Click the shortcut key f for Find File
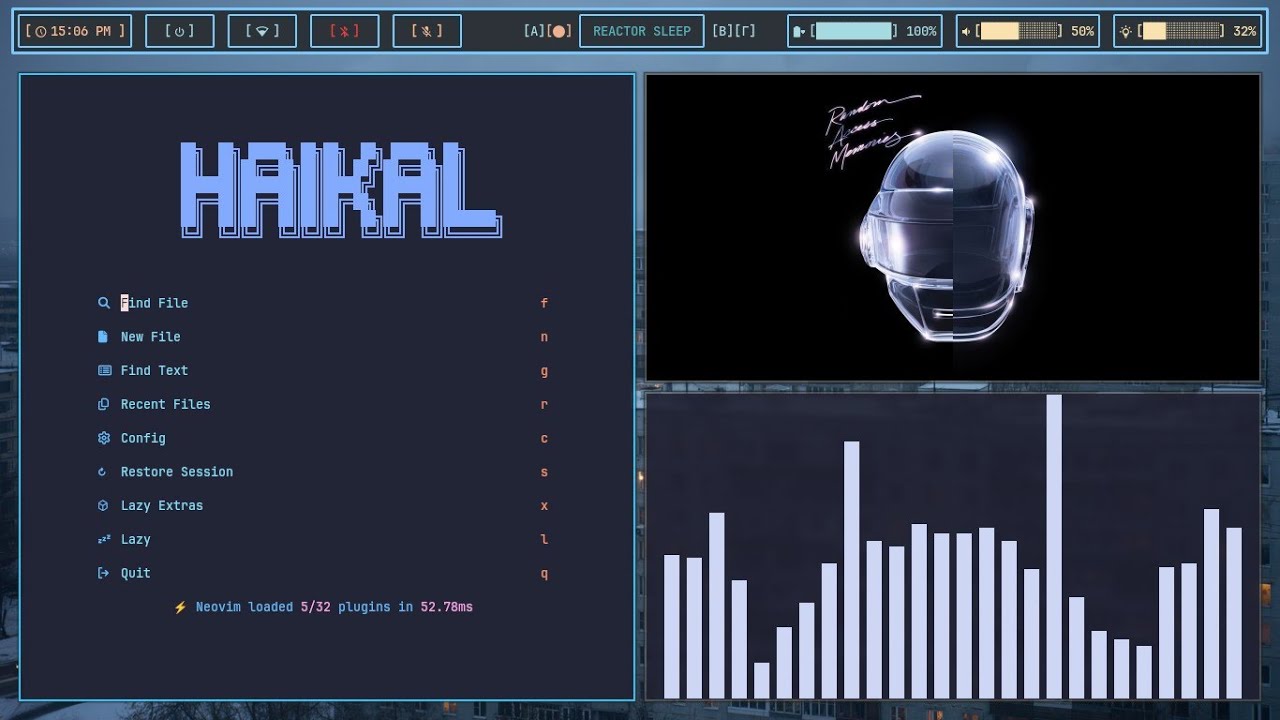This screenshot has height=720, width=1280. [x=544, y=303]
